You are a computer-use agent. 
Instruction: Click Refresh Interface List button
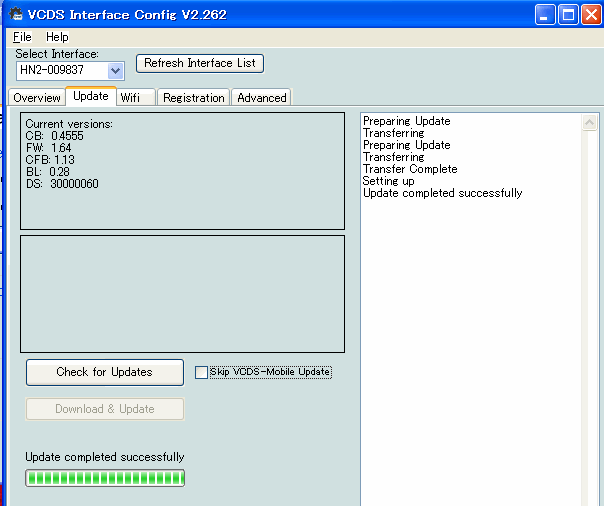[x=200, y=63]
